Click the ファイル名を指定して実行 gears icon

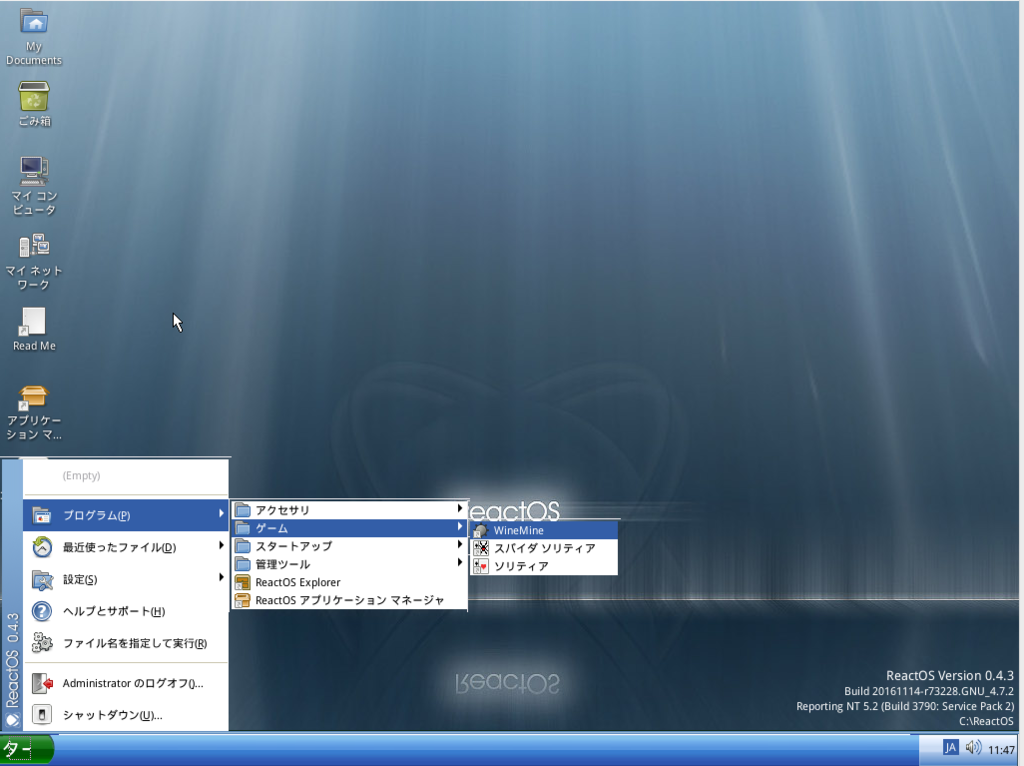pyautogui.click(x=42, y=643)
